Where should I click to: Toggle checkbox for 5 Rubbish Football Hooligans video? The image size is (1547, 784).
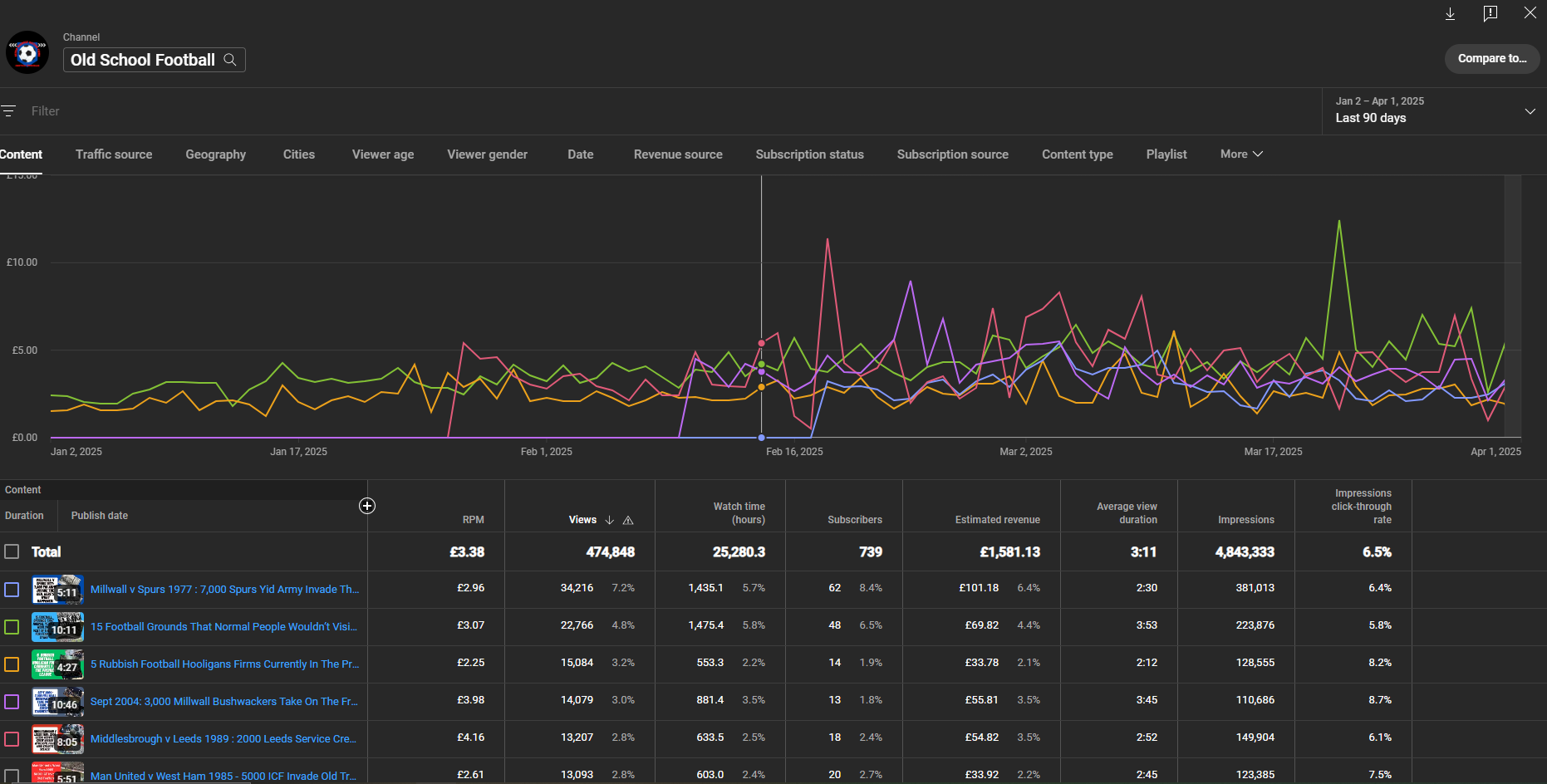[x=12, y=664]
